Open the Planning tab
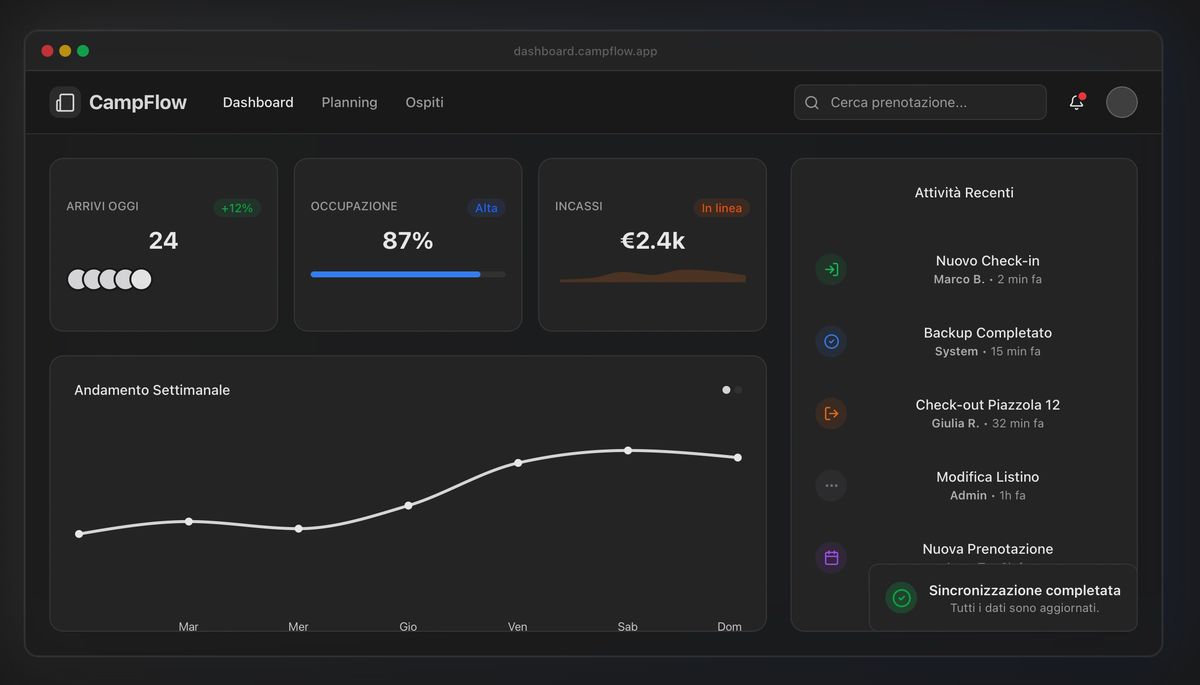The image size is (1200, 685). click(349, 102)
